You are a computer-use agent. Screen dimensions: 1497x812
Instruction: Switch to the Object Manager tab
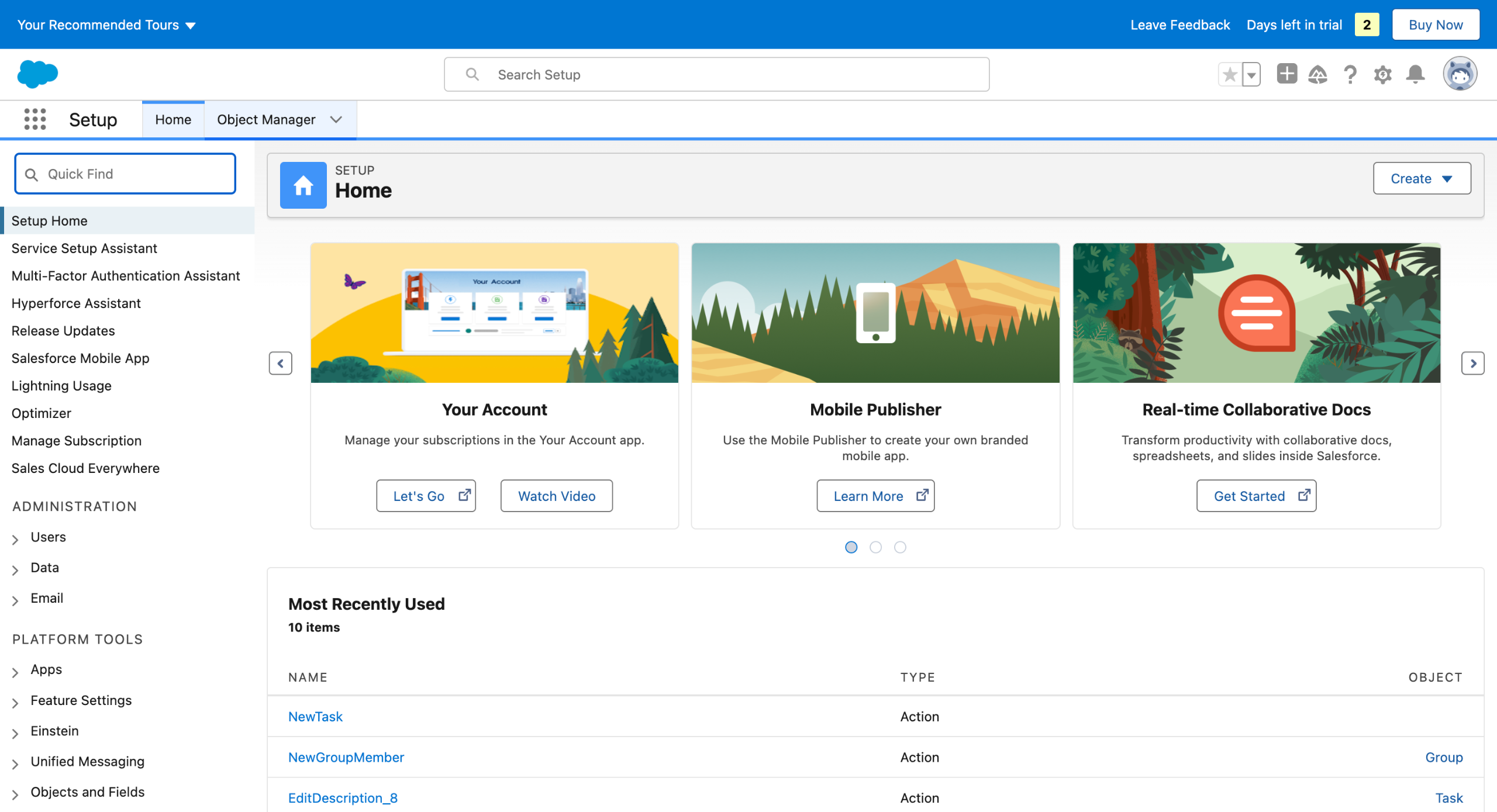pyautogui.click(x=266, y=119)
